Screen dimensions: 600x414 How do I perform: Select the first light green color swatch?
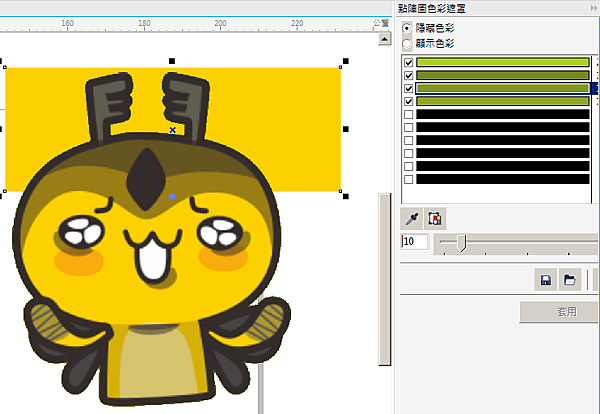(x=502, y=62)
